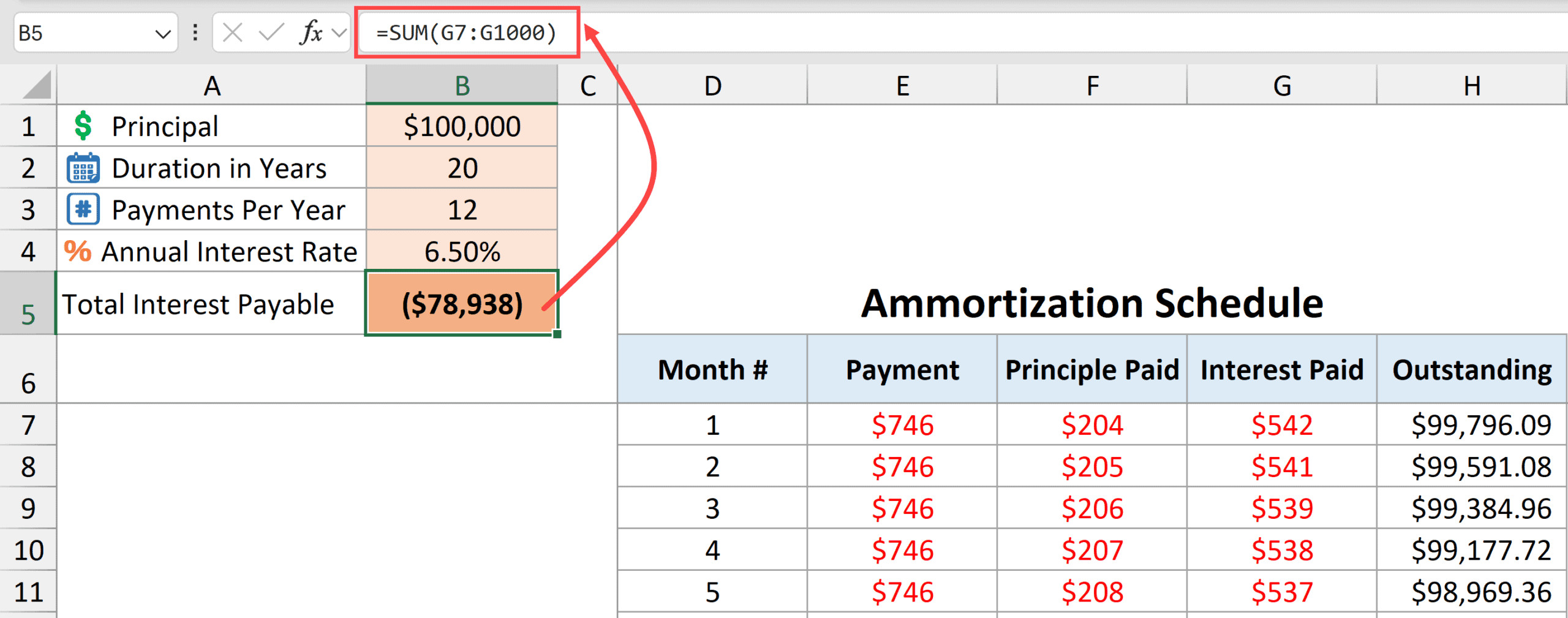The image size is (1568, 618).
Task: Select column E header
Action: tap(902, 86)
